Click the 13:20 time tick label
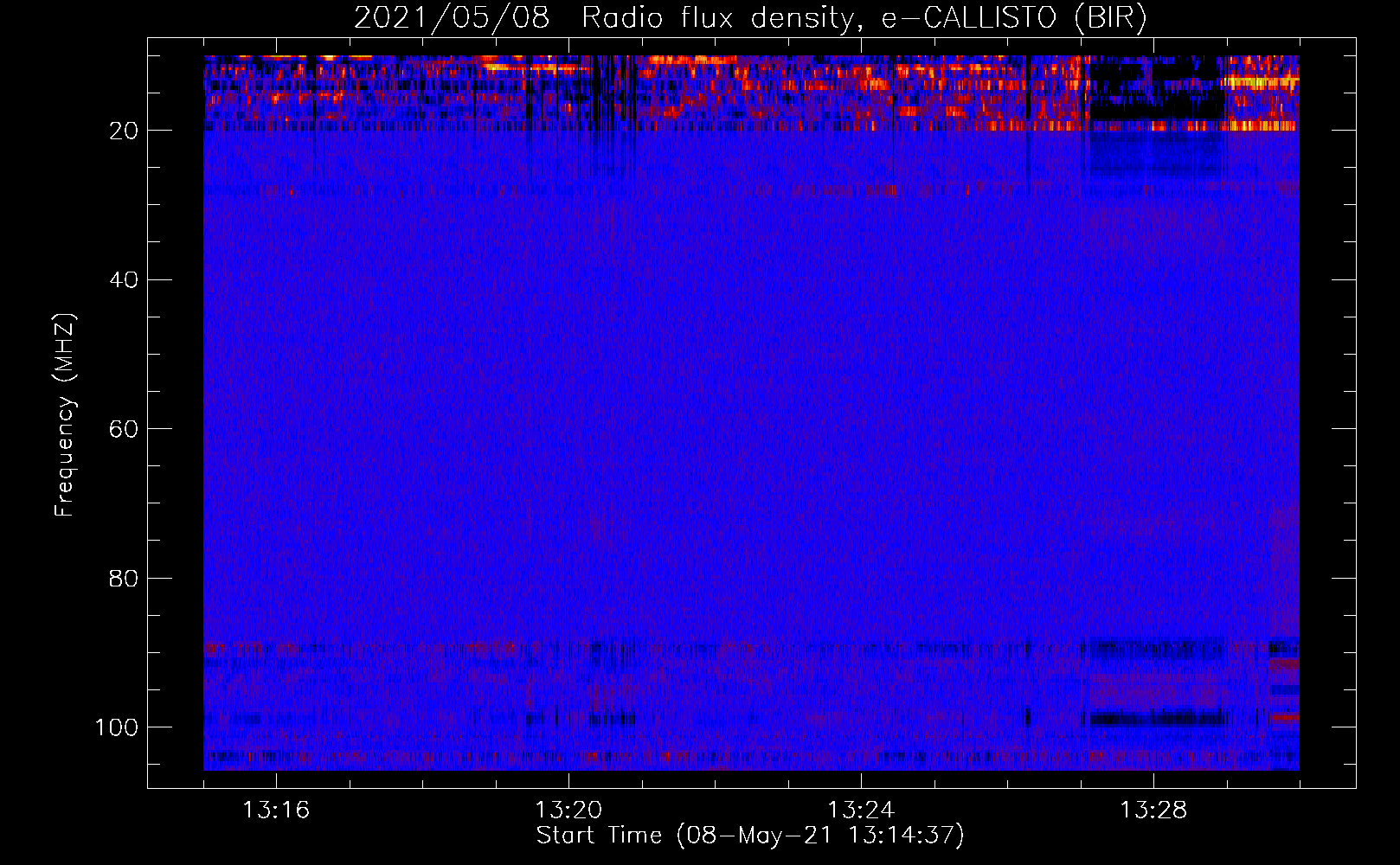 tap(568, 811)
